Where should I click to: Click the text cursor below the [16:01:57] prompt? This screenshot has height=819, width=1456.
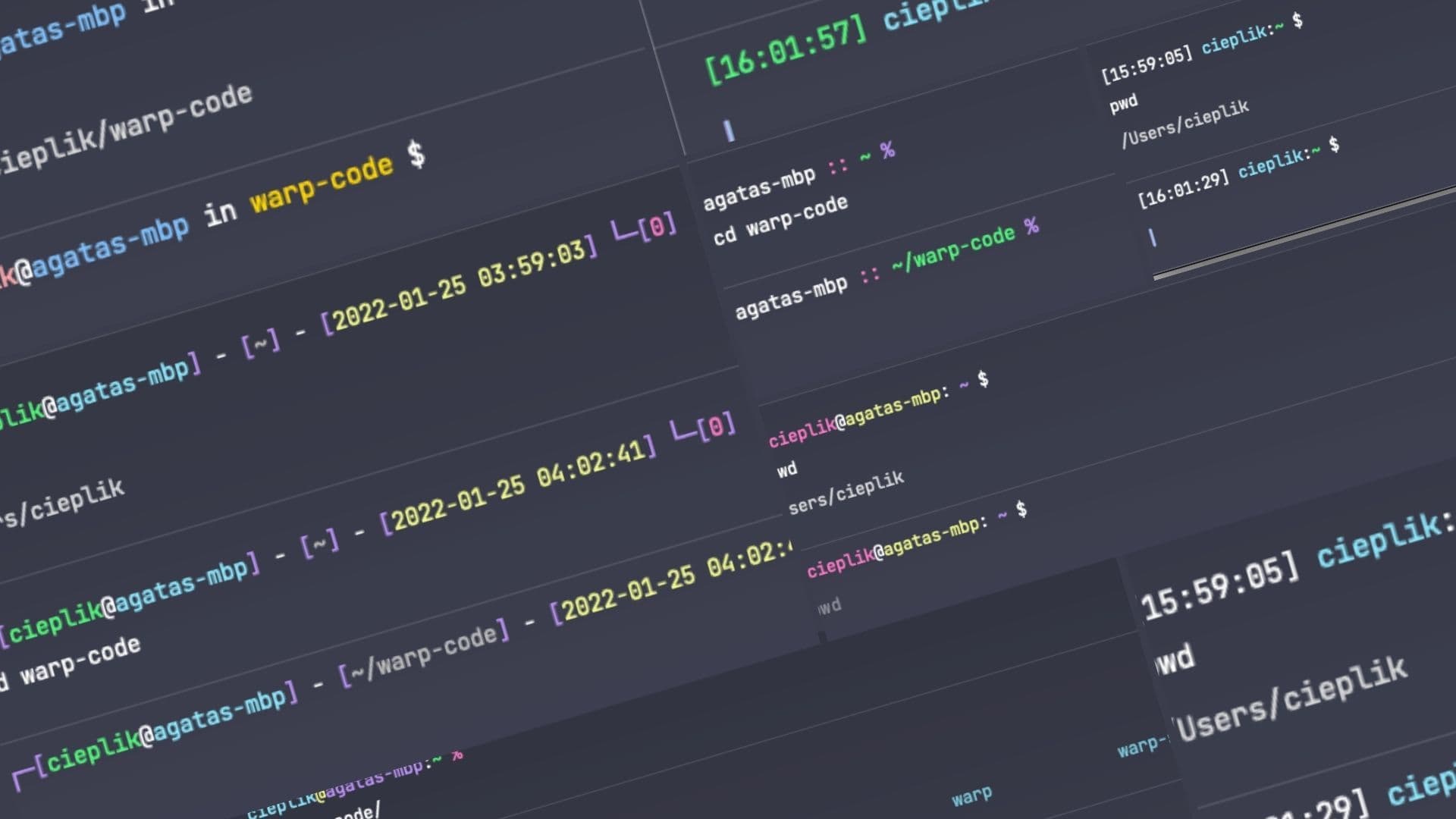click(x=729, y=130)
